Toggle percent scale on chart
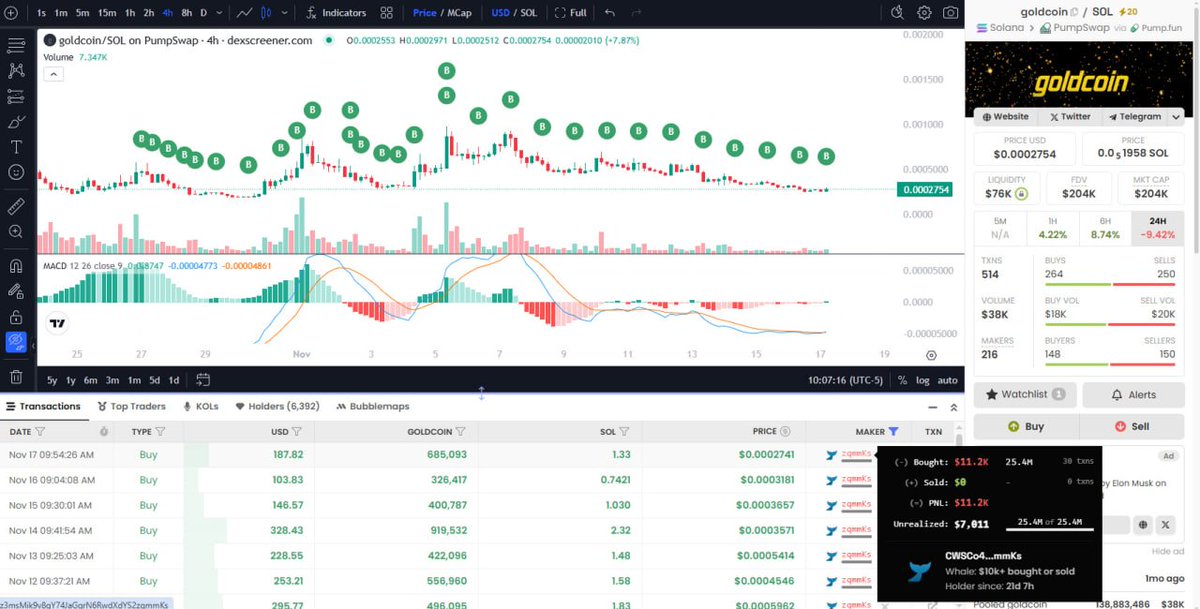Image resolution: width=1200 pixels, height=609 pixels. click(902, 380)
